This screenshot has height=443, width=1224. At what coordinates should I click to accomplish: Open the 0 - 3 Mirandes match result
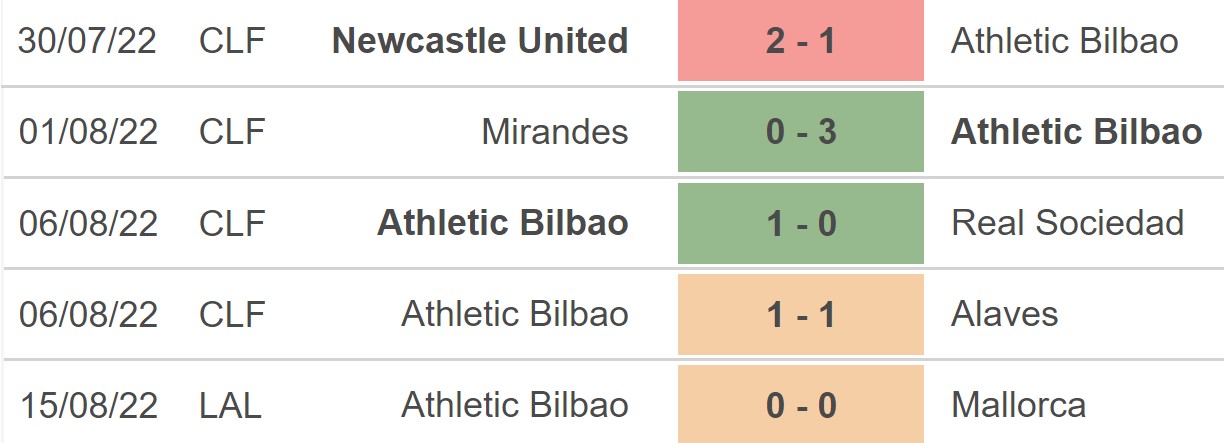[800, 132]
